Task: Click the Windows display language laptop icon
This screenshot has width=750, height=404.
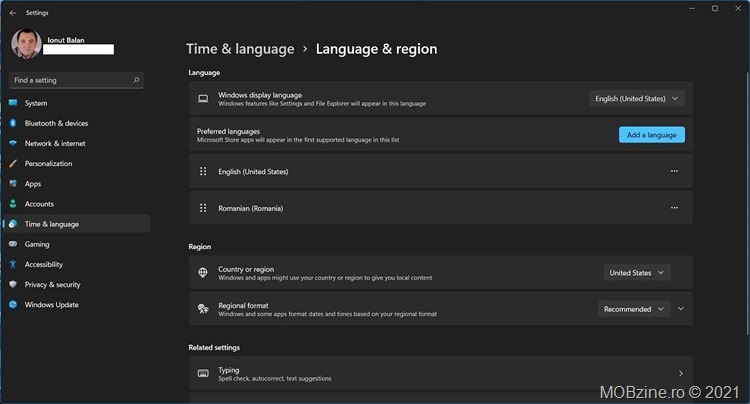Action: click(203, 98)
